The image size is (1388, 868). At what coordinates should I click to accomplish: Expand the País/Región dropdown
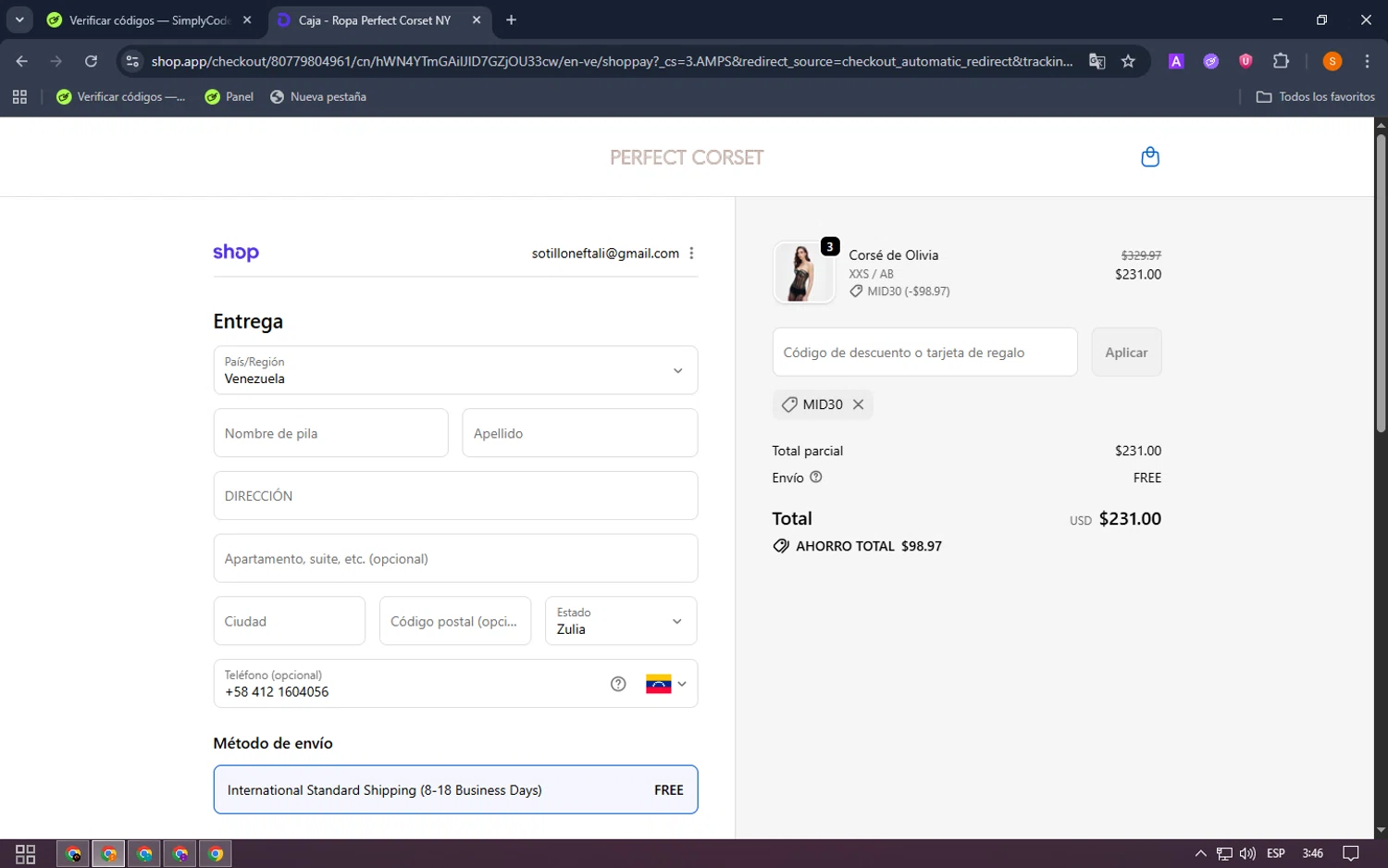[x=455, y=370]
